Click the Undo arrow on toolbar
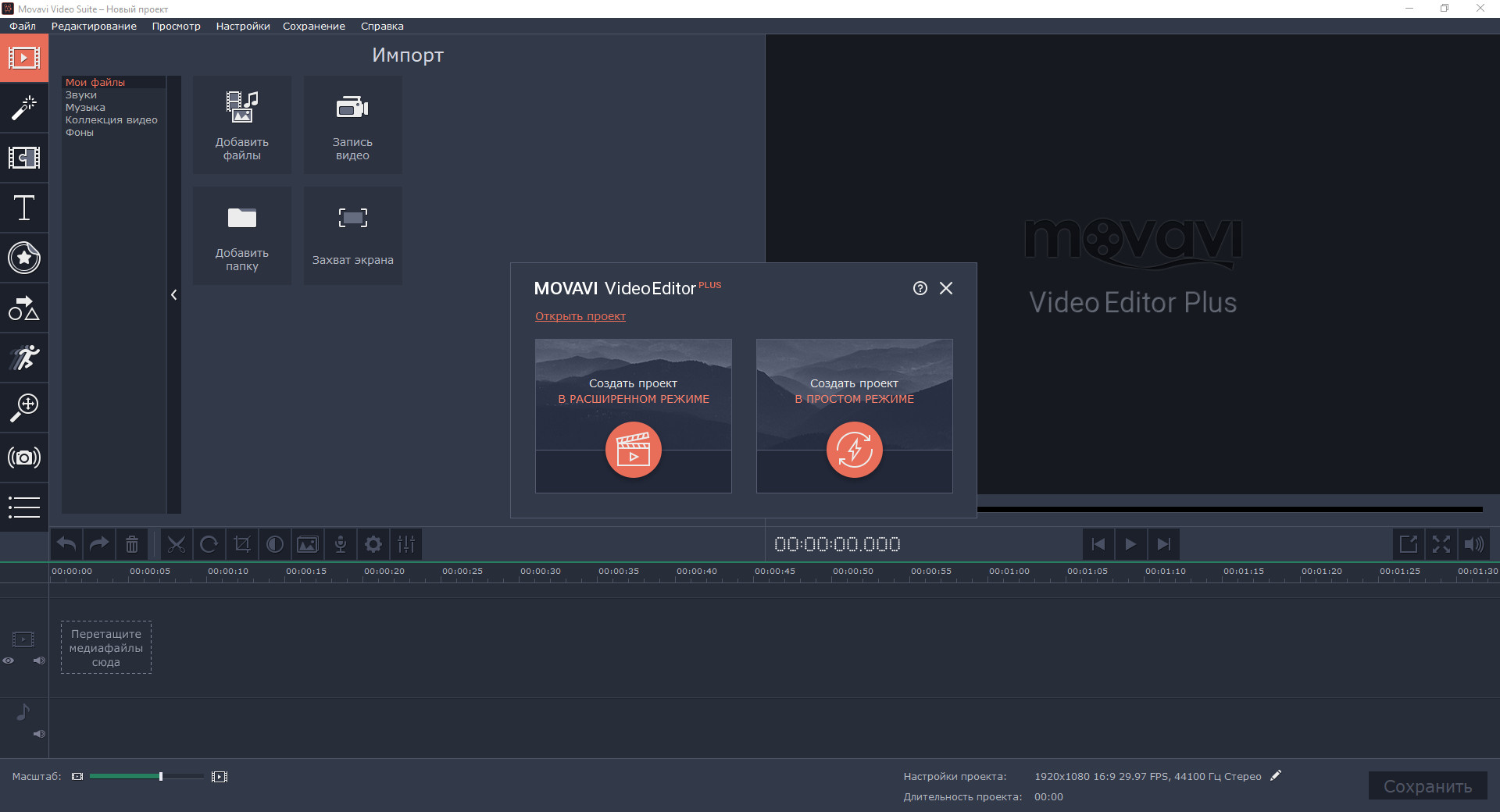Image resolution: width=1500 pixels, height=812 pixels. click(x=66, y=544)
